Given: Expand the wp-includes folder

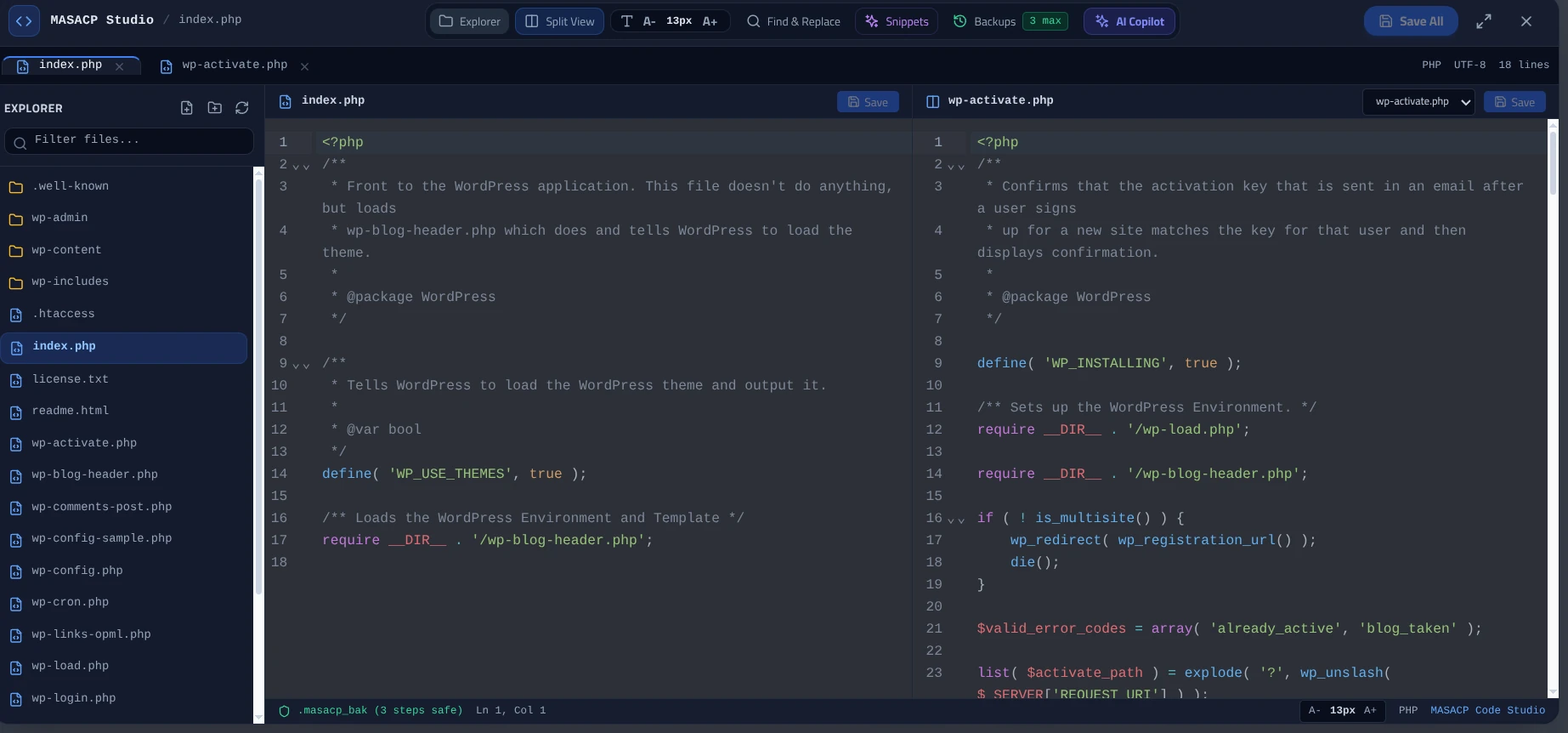Looking at the screenshot, I should [124, 281].
